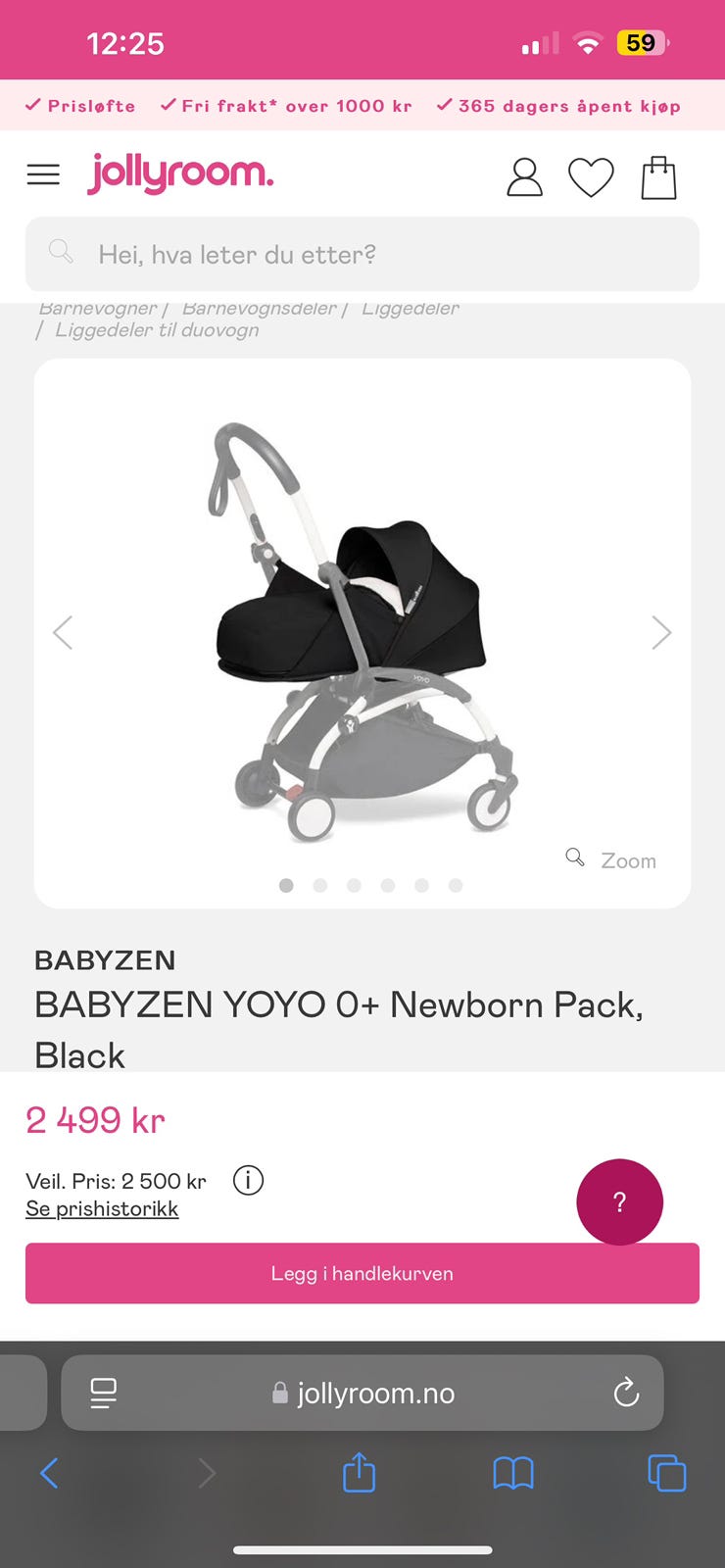The image size is (725, 1568).
Task: Open the wishlist heart icon
Action: pyautogui.click(x=591, y=177)
